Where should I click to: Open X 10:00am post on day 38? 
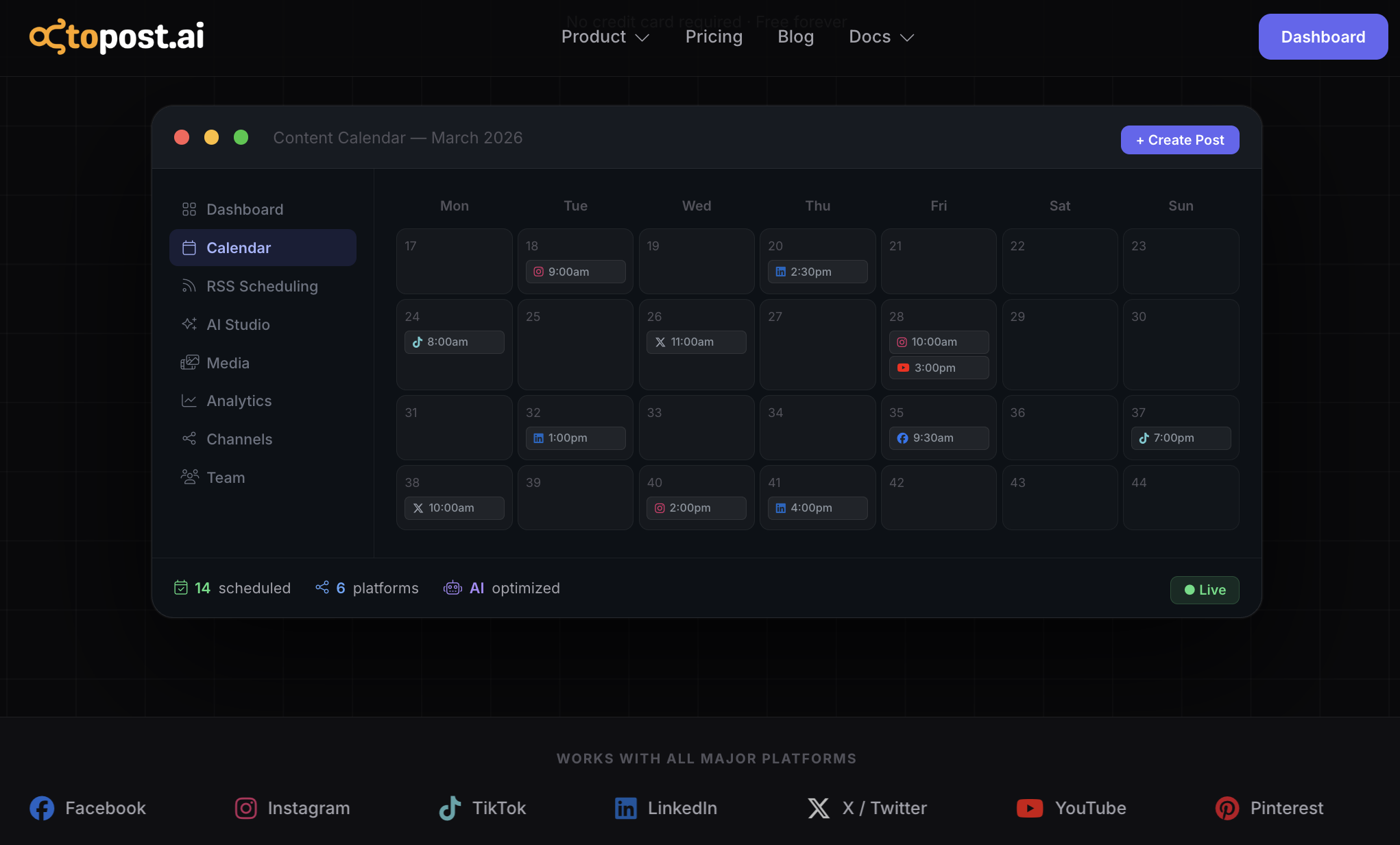(x=454, y=508)
